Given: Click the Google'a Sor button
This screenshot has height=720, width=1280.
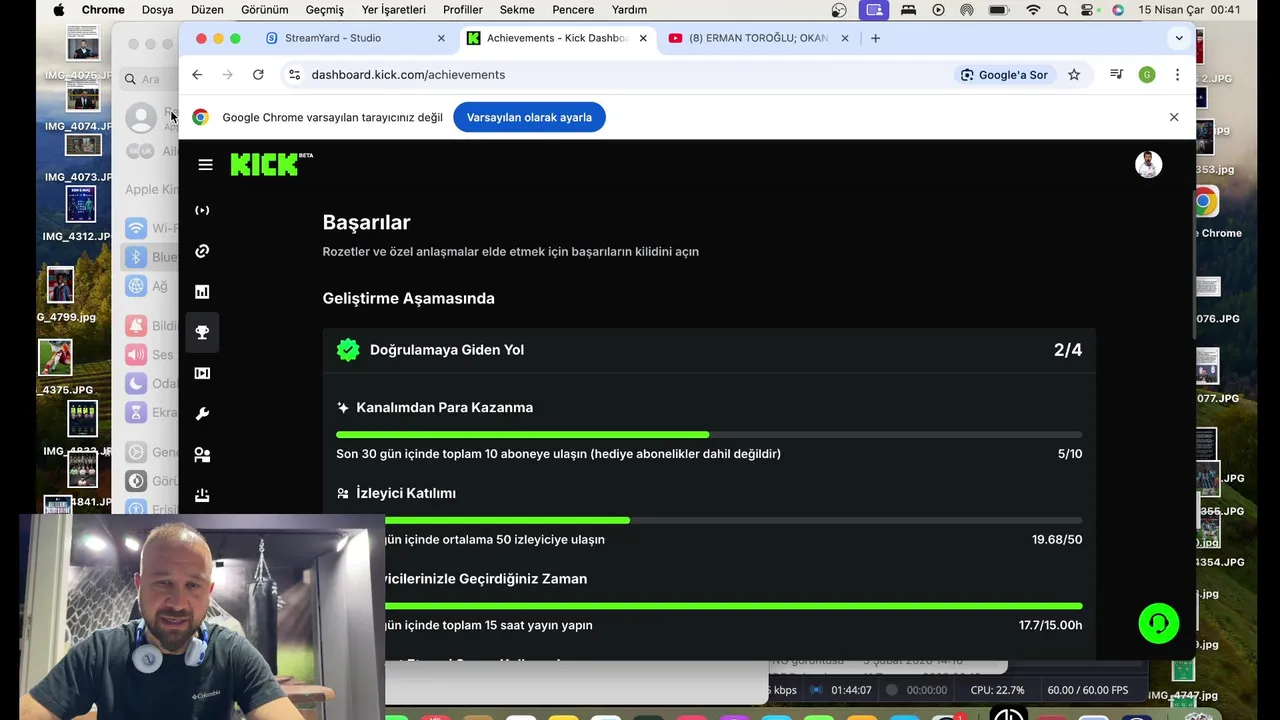Looking at the screenshot, I should coord(1004,75).
